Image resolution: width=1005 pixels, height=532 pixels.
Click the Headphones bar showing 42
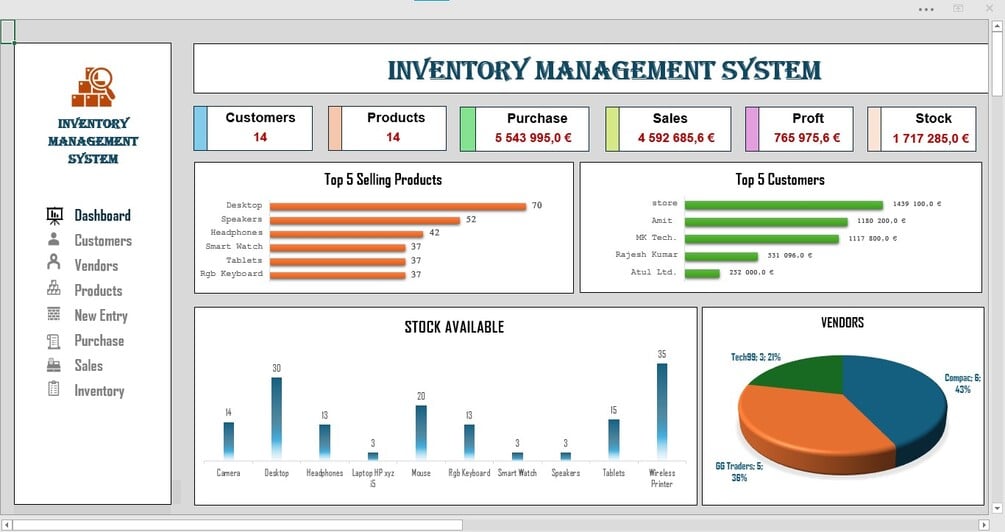tap(347, 234)
